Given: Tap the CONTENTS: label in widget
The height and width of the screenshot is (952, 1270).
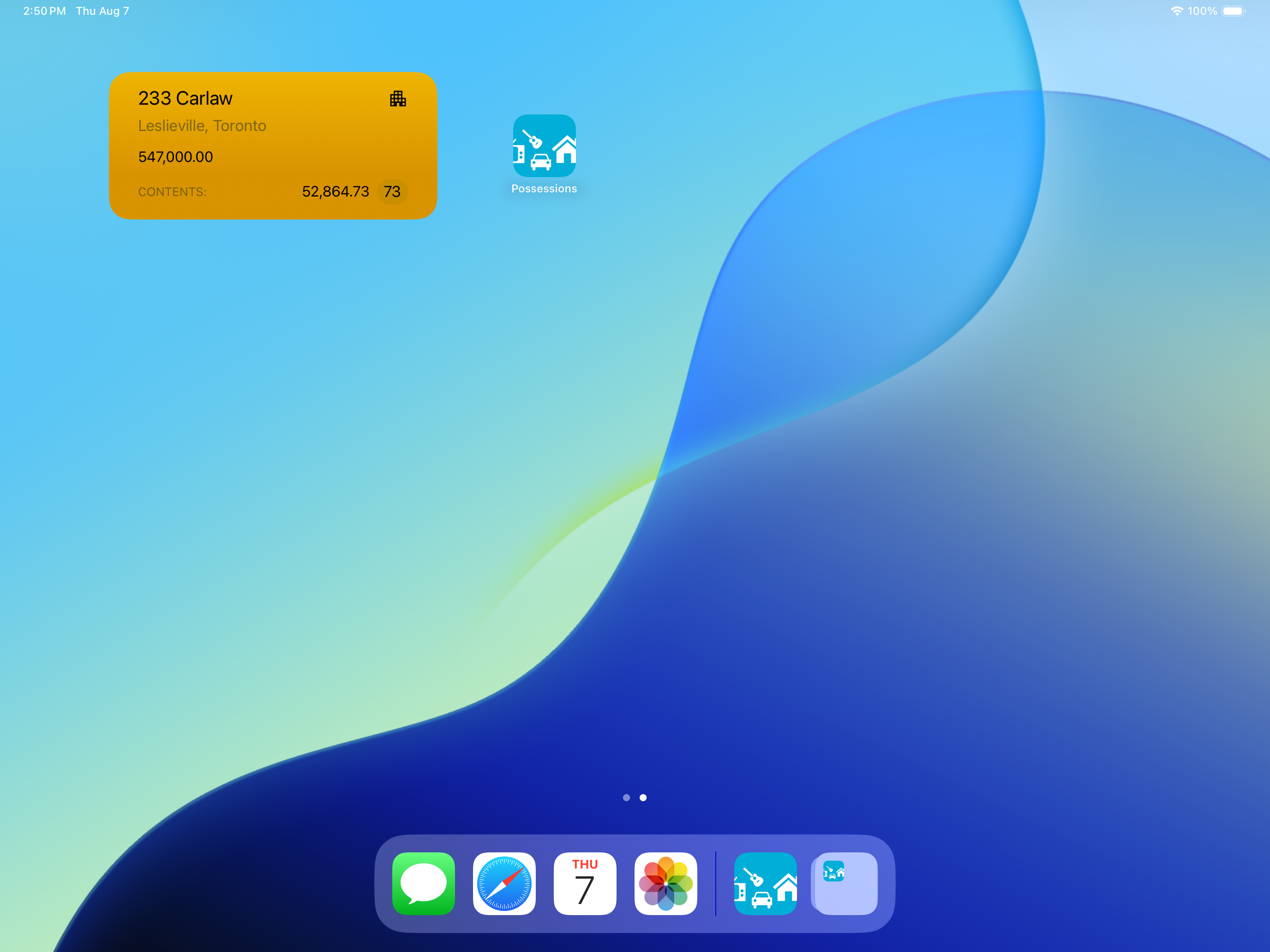Looking at the screenshot, I should 172,192.
